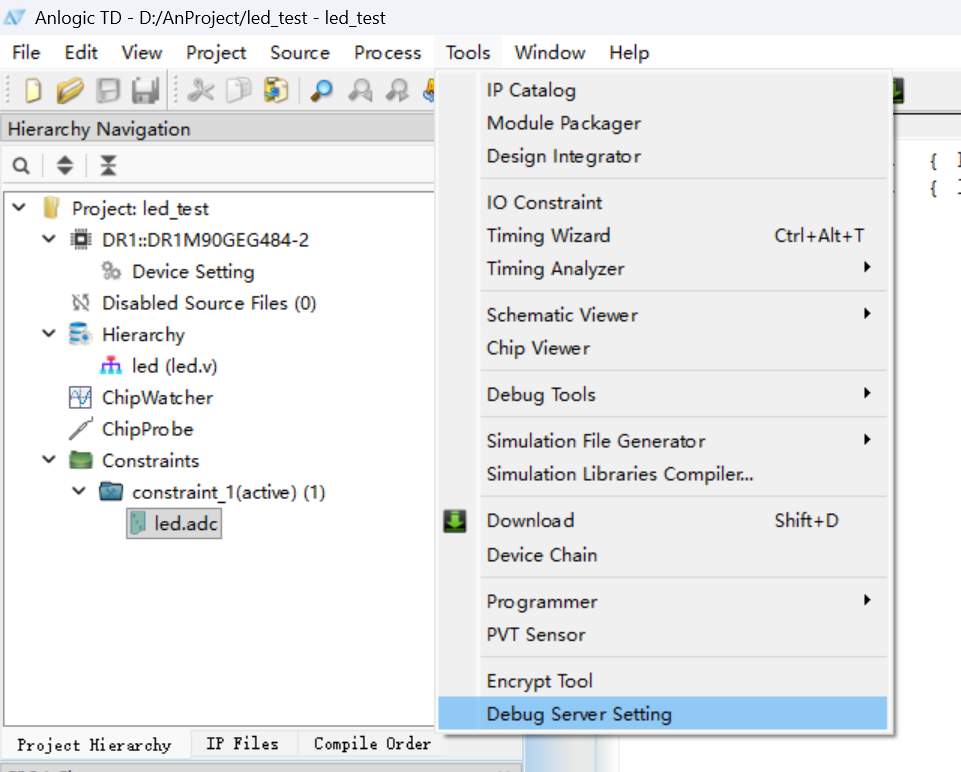Click the New File toolbar icon
Viewport: 961px width, 772px height.
pyautogui.click(x=33, y=90)
